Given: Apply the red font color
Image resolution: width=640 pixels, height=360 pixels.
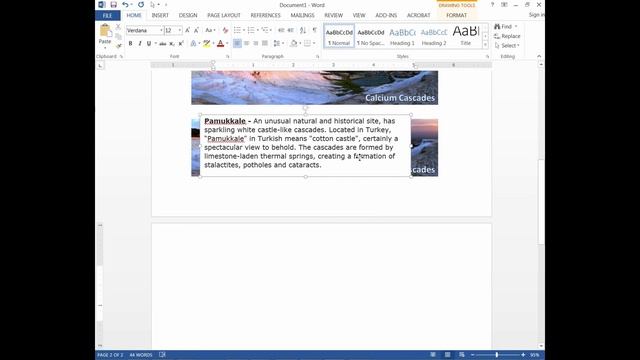Looking at the screenshot, I should pos(220,44).
